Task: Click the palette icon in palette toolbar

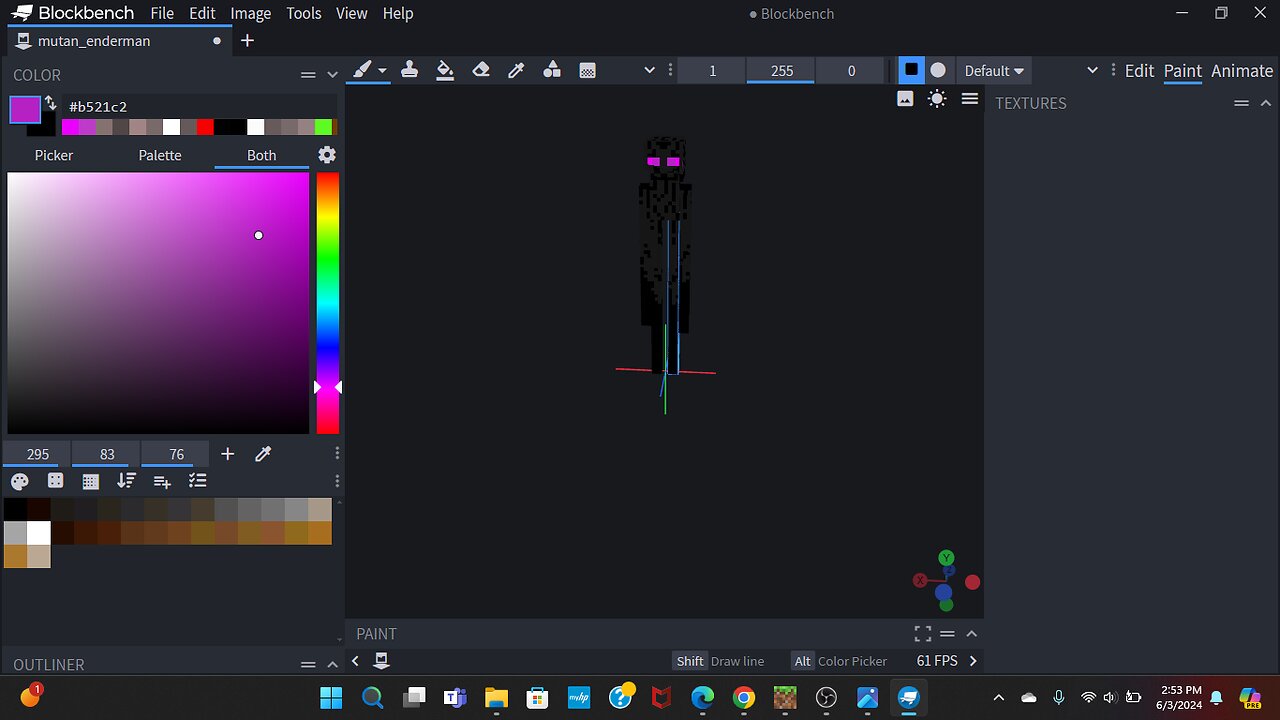Action: click(19, 481)
